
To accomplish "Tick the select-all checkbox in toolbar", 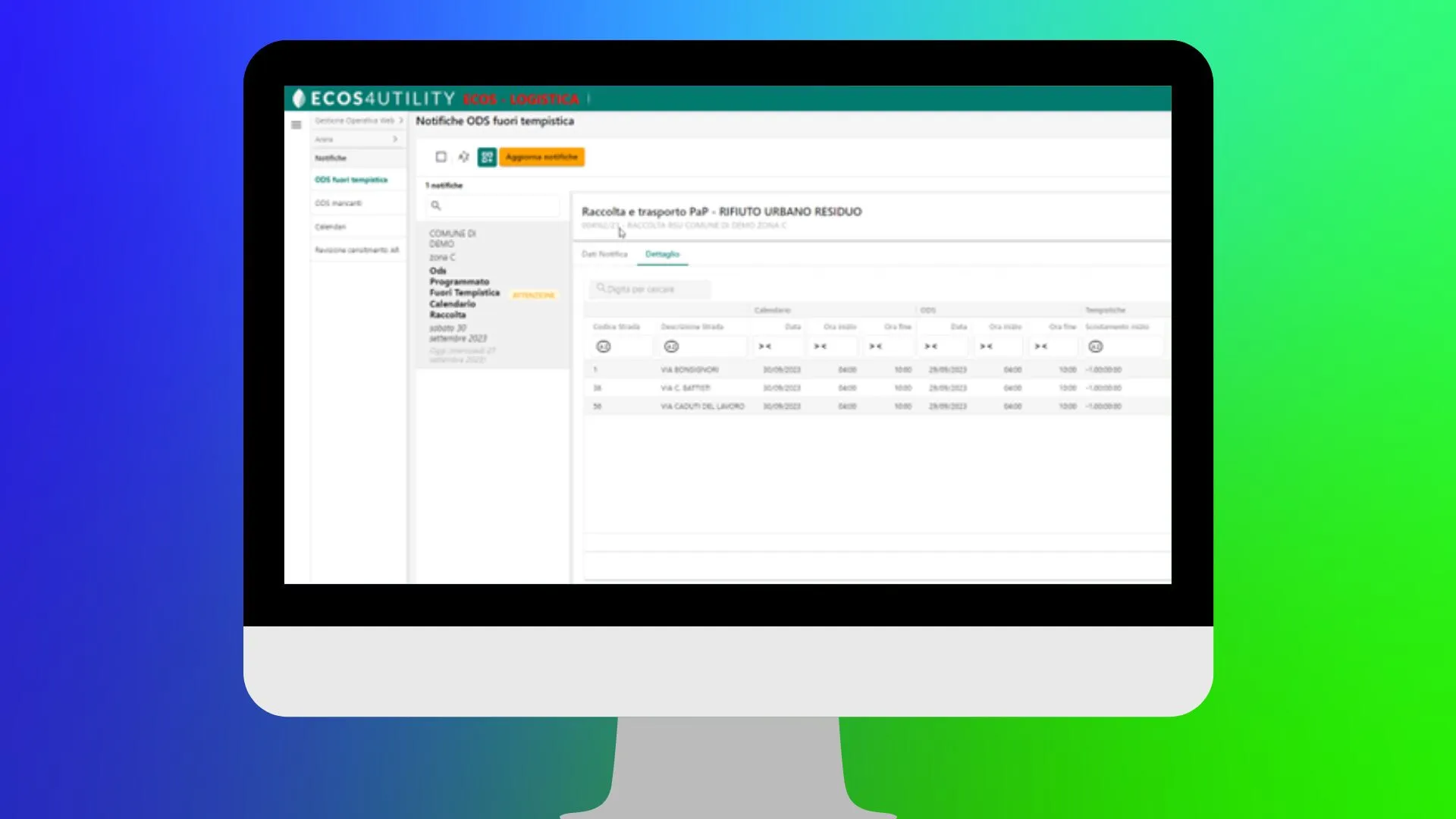I will tap(441, 157).
